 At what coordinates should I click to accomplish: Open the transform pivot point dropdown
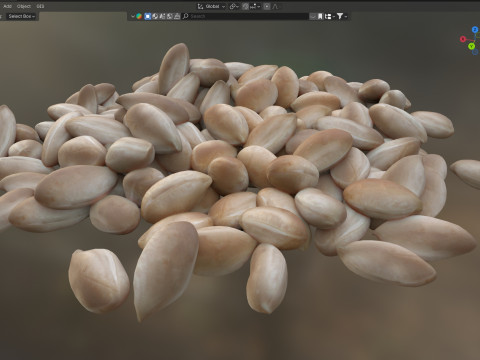point(234,6)
